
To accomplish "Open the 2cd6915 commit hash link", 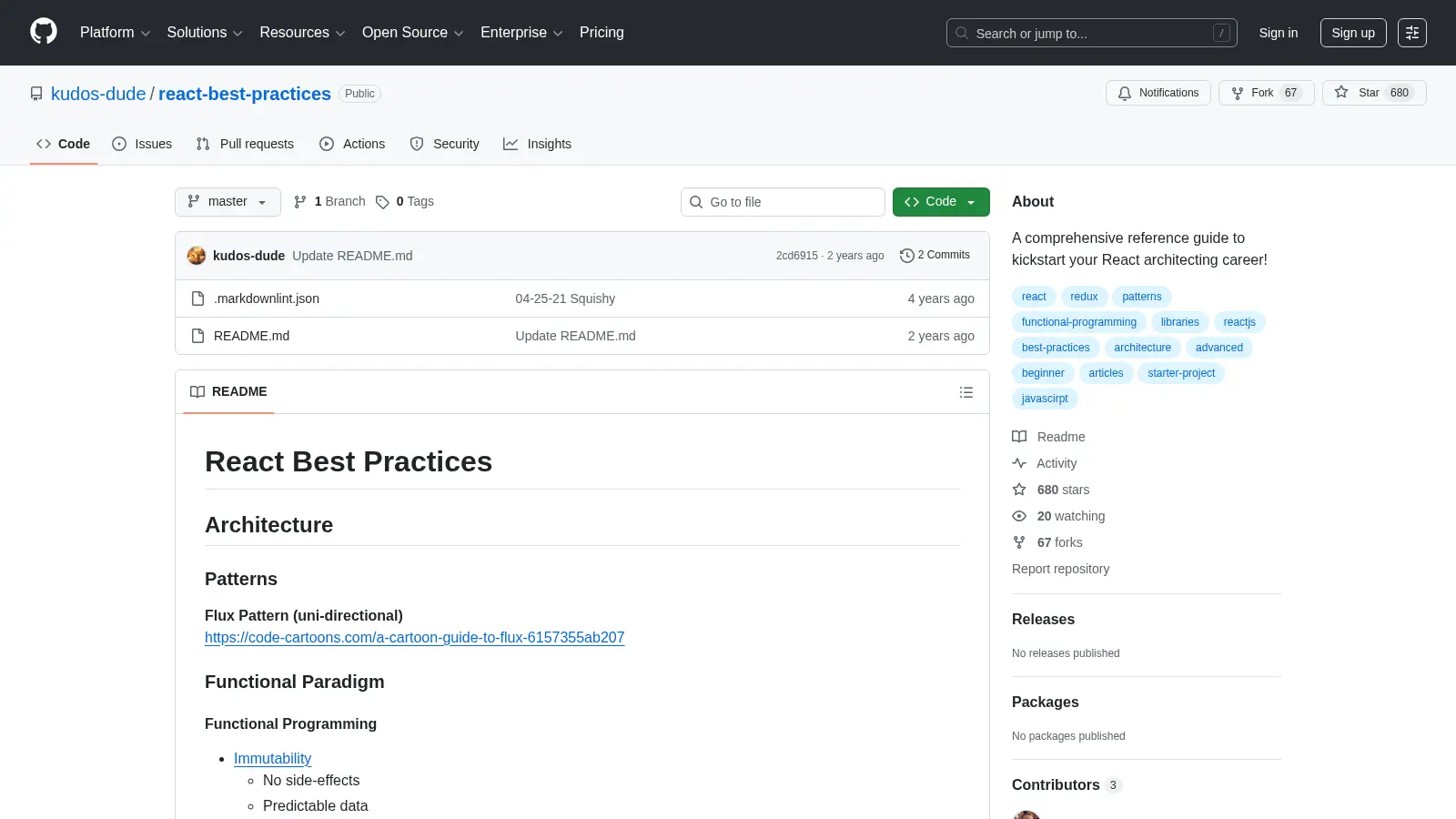I will point(797,256).
